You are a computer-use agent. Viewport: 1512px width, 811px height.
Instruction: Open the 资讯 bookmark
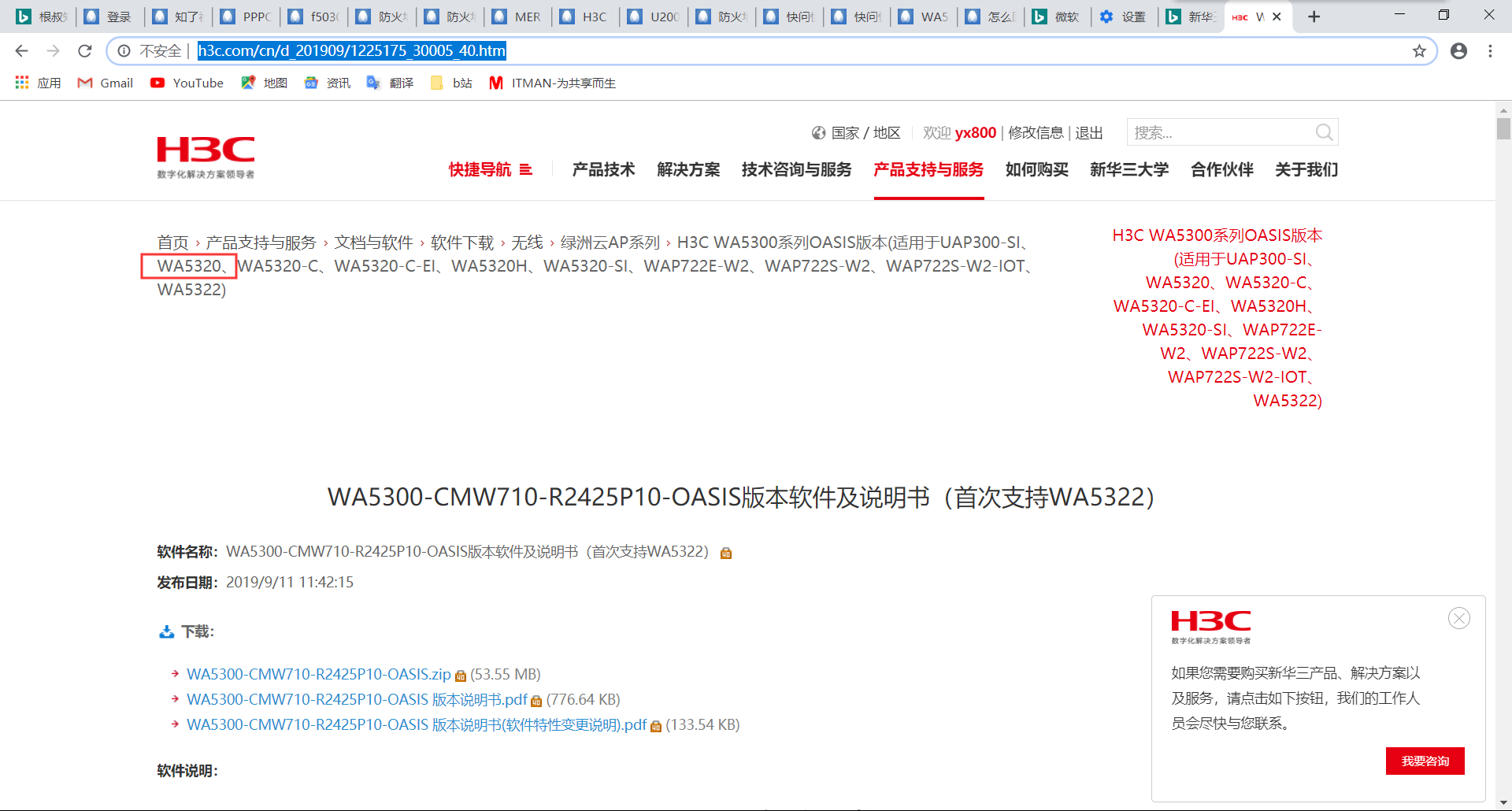pyautogui.click(x=327, y=83)
